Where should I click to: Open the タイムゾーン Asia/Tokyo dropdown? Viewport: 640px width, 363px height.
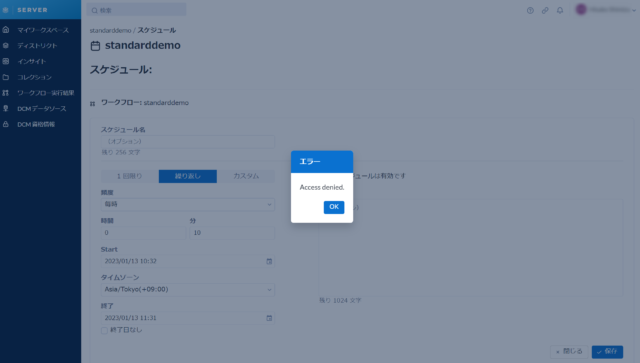point(188,290)
